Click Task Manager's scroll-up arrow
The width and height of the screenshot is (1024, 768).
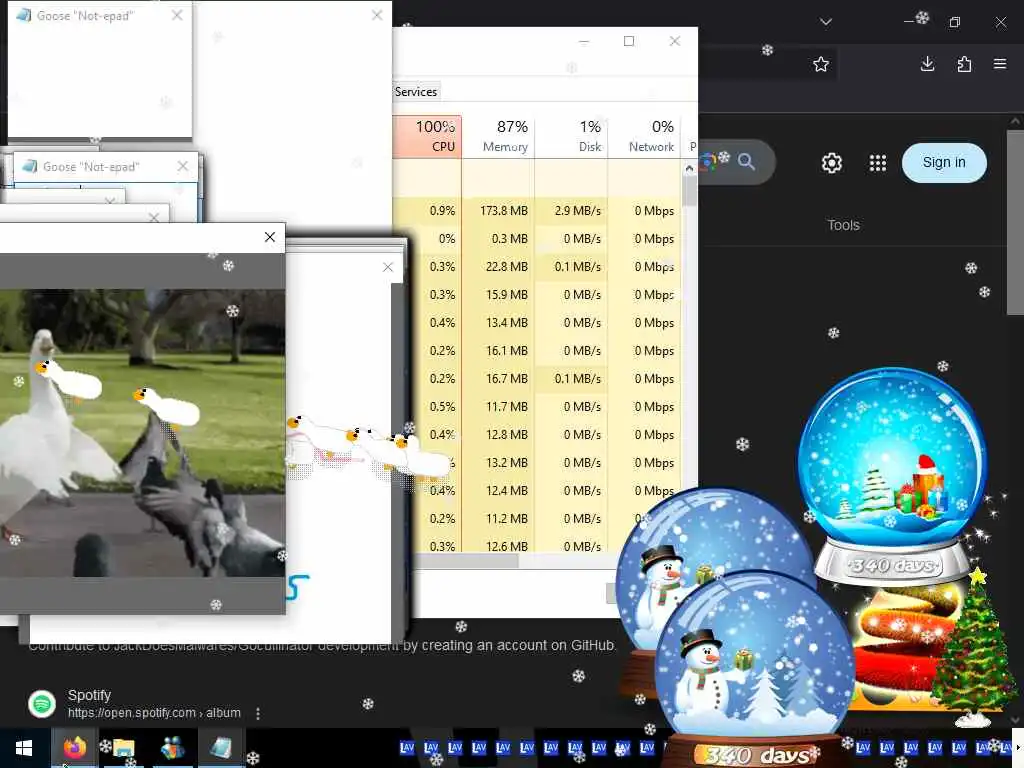(689, 169)
